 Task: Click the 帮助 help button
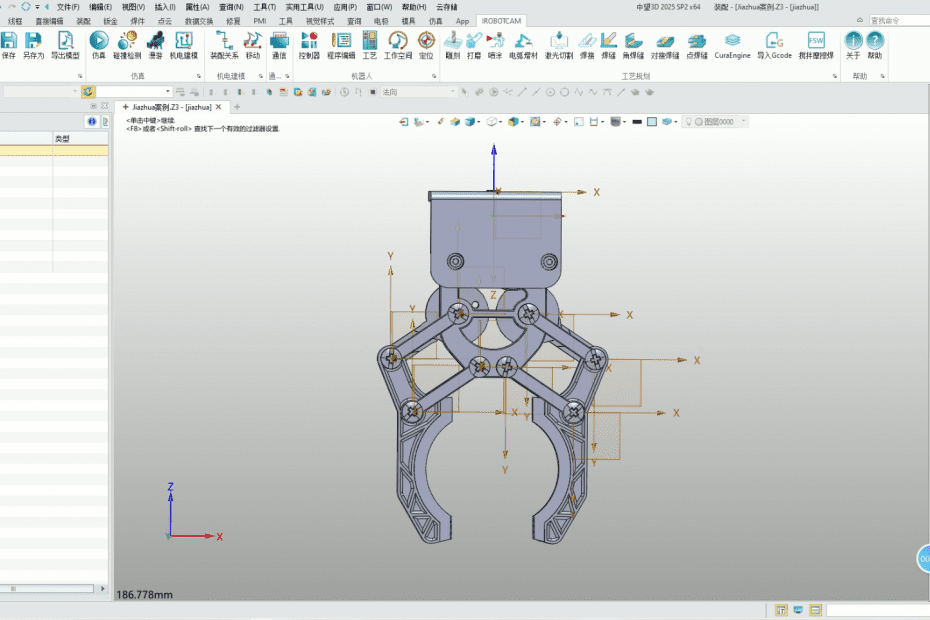(875, 42)
